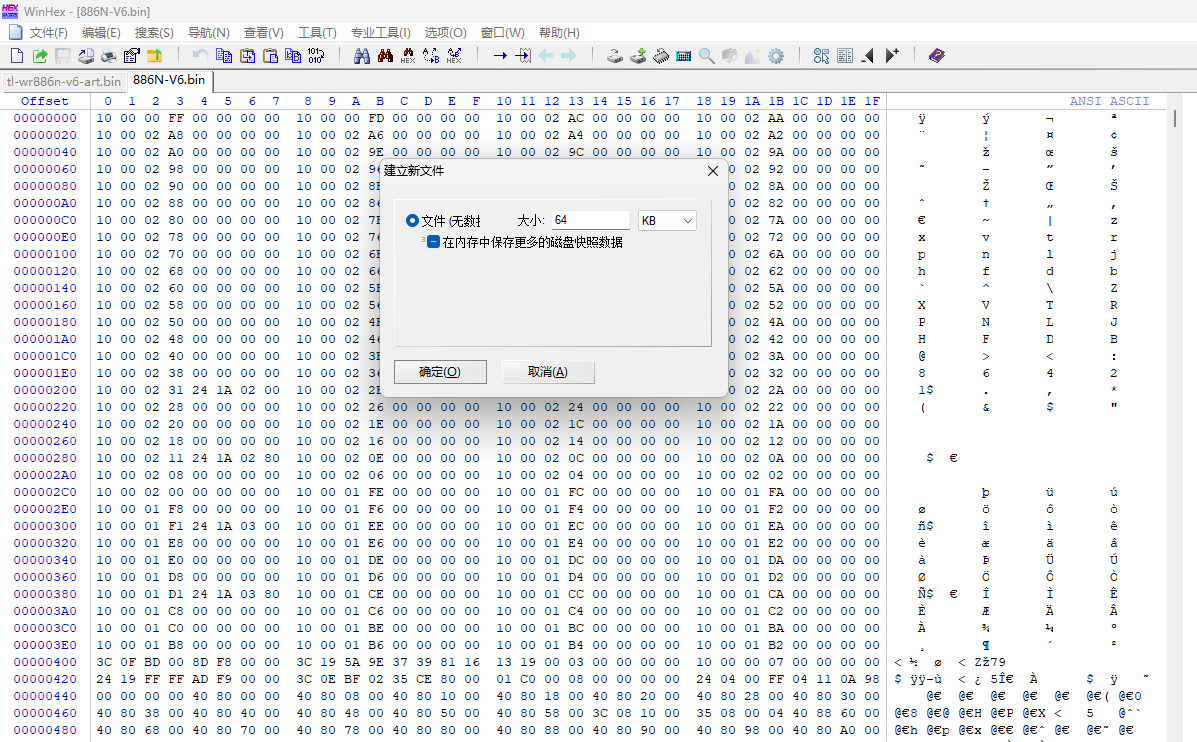1197x742 pixels.
Task: Open the Properties icon with checklist
Action: click(x=131, y=56)
